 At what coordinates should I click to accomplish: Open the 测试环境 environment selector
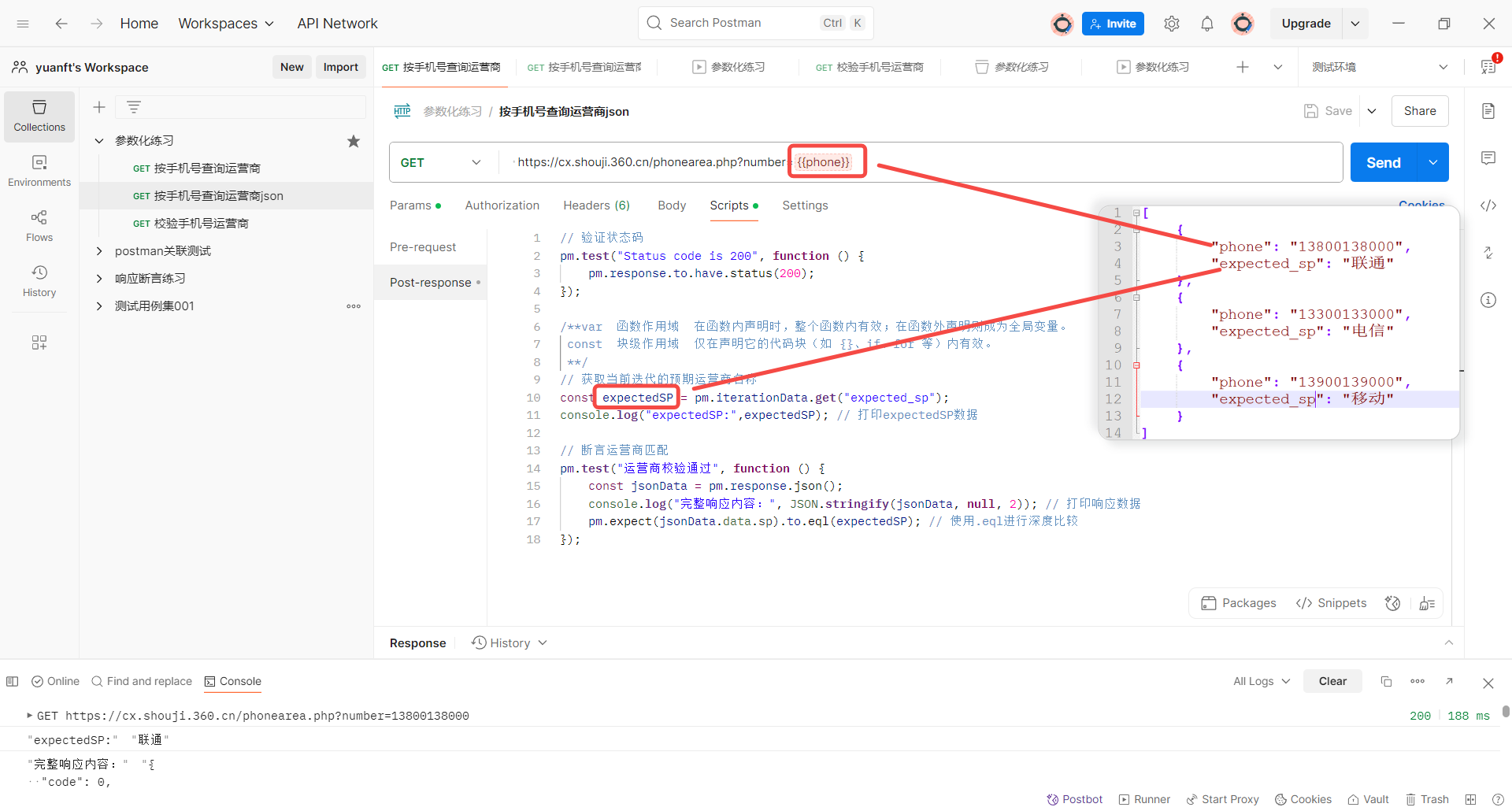(1380, 67)
